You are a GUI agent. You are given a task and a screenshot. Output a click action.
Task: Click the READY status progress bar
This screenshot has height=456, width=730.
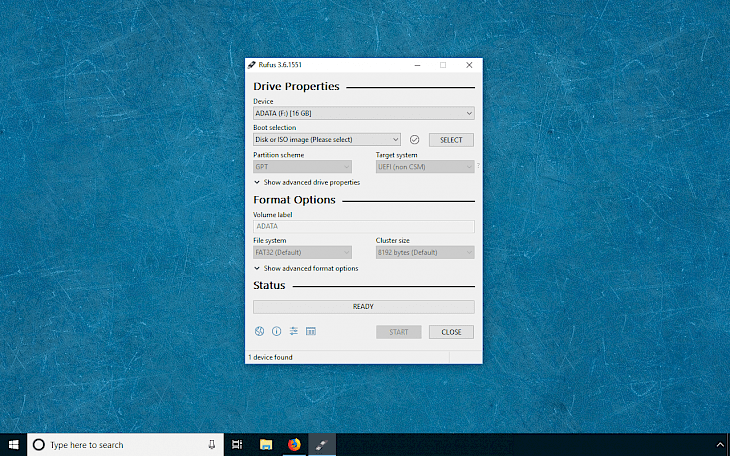pyautogui.click(x=364, y=307)
